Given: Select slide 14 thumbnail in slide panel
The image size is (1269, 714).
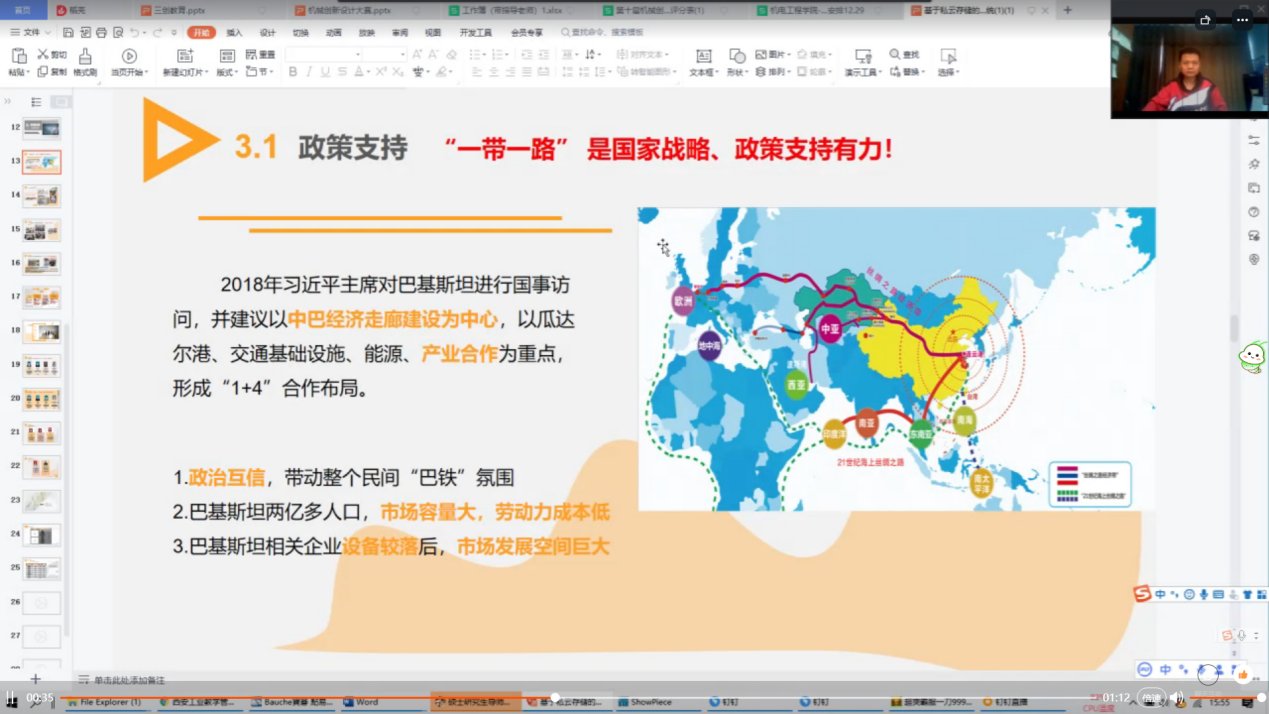Looking at the screenshot, I should click(x=42, y=196).
